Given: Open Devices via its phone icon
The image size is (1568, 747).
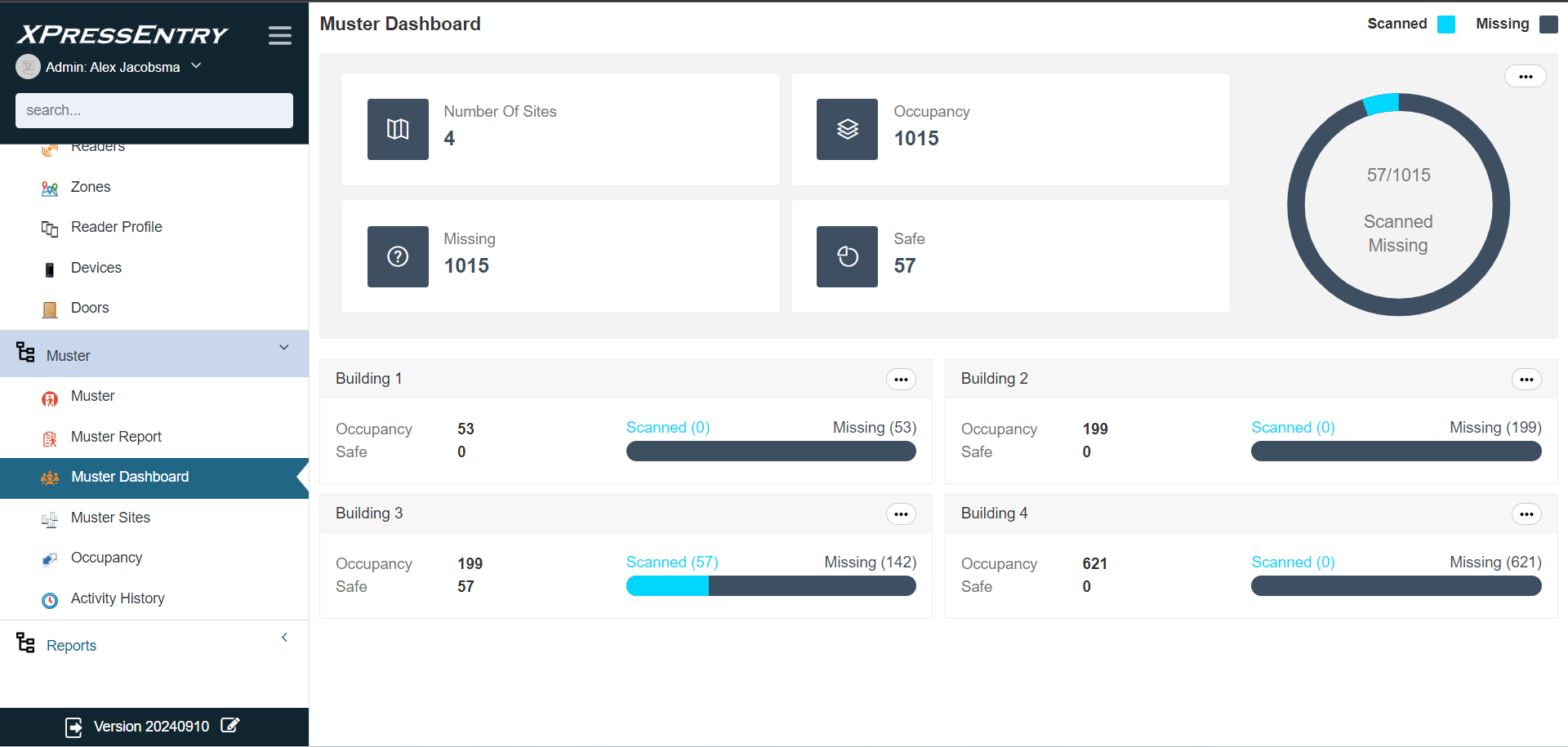Looking at the screenshot, I should coord(50,268).
